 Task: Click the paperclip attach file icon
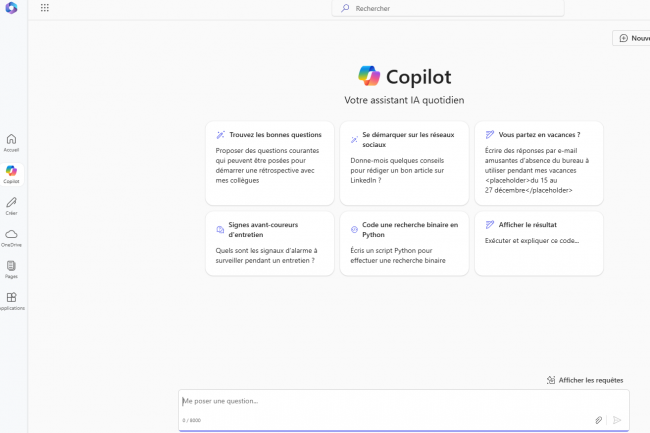click(599, 420)
